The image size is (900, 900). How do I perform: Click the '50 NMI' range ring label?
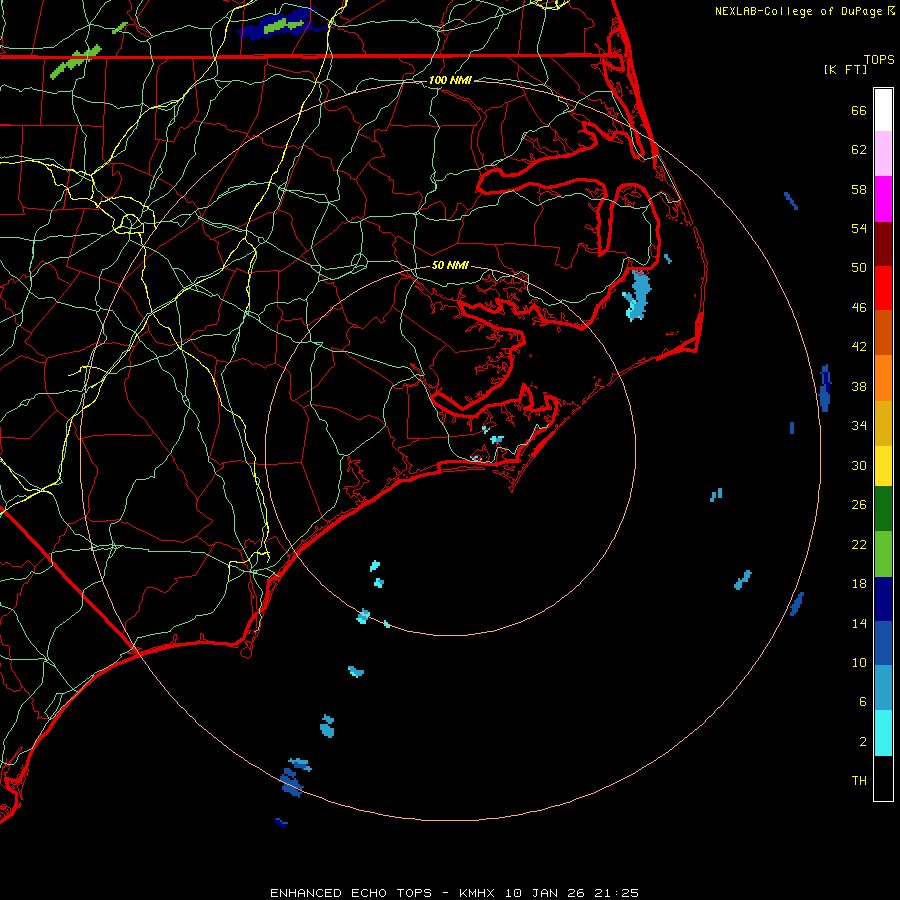(450, 265)
